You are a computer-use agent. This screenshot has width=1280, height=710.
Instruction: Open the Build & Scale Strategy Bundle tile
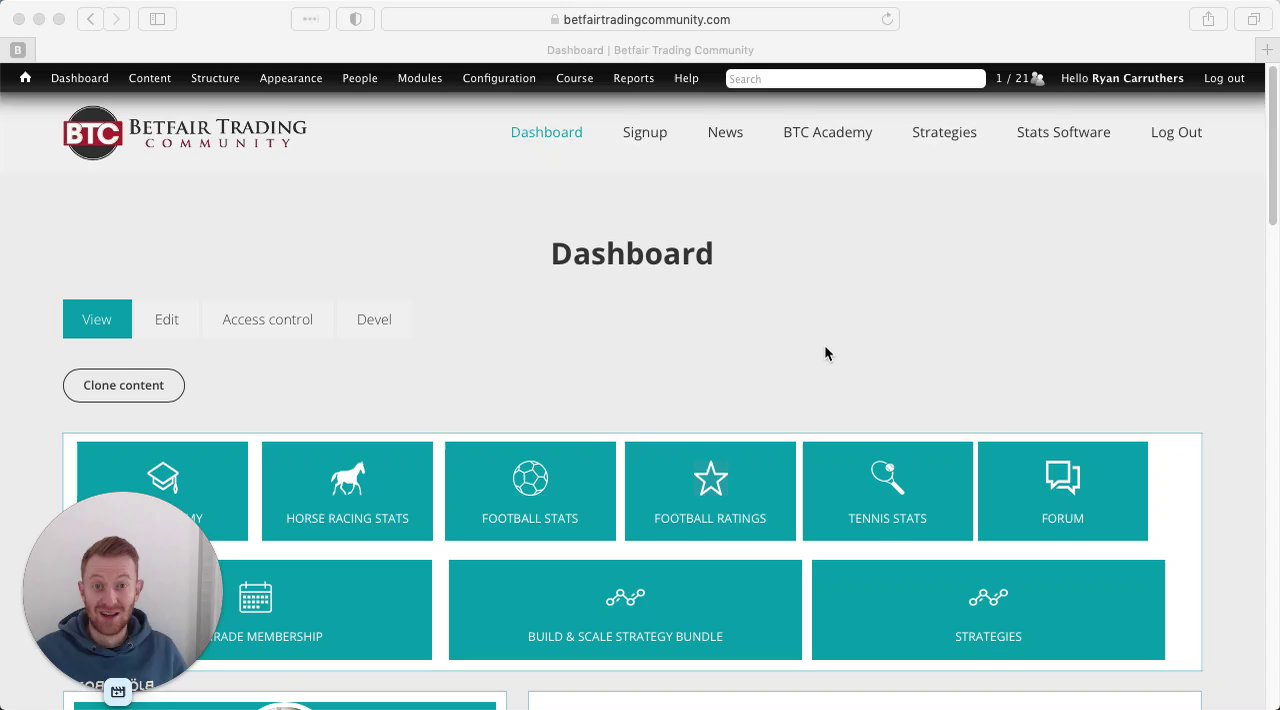click(625, 610)
